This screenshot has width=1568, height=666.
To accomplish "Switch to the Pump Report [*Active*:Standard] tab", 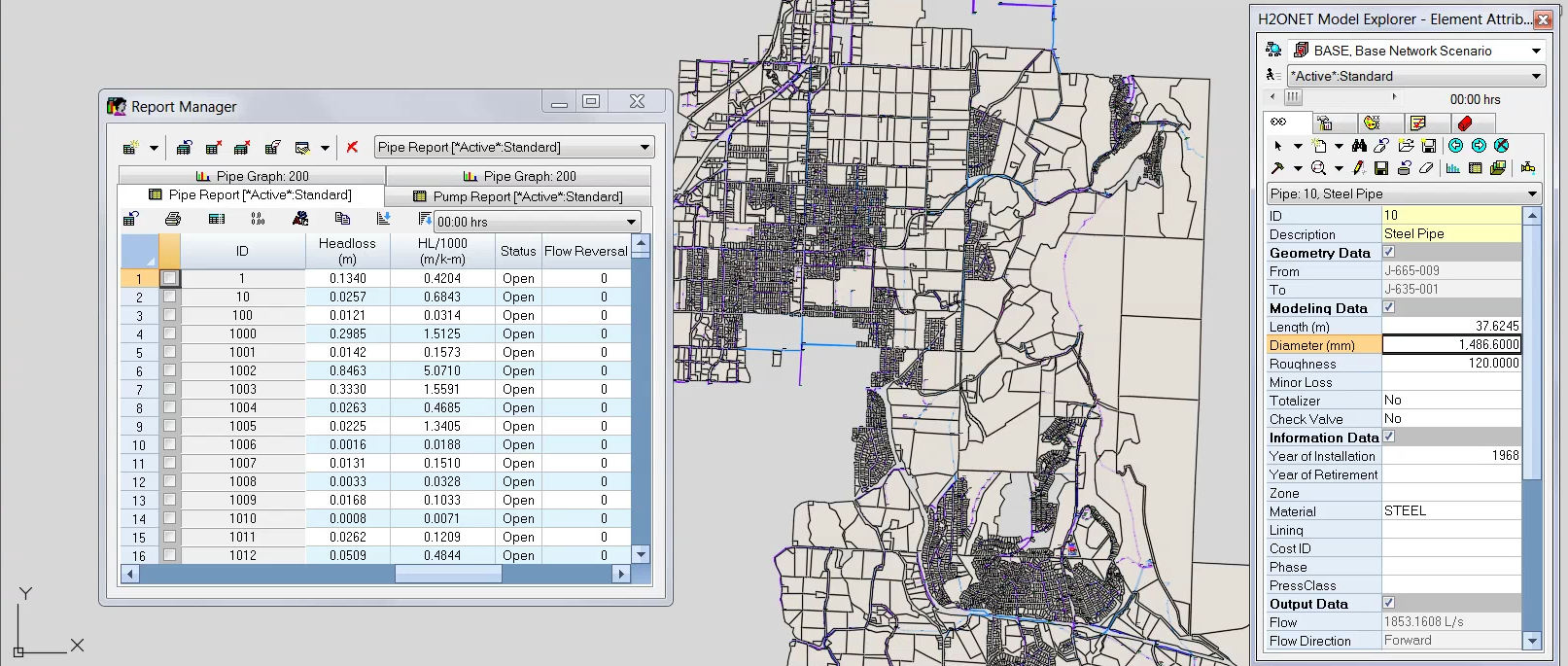I will 518,196.
